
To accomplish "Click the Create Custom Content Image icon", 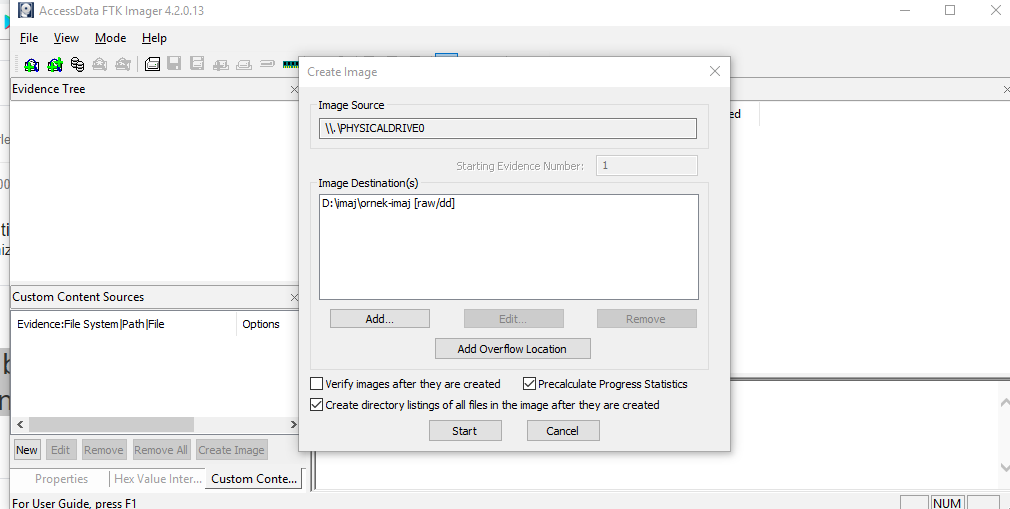I will pos(243,64).
